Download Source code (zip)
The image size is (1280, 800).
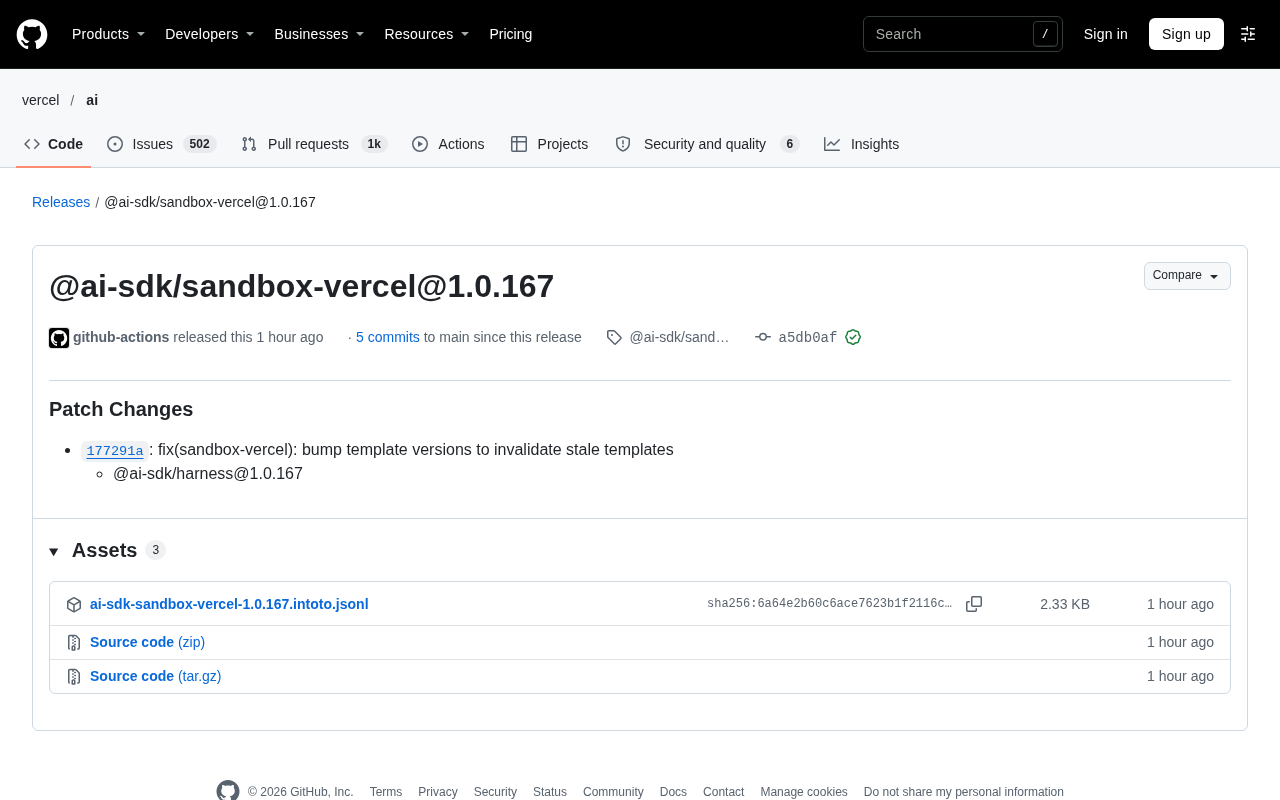[147, 642]
